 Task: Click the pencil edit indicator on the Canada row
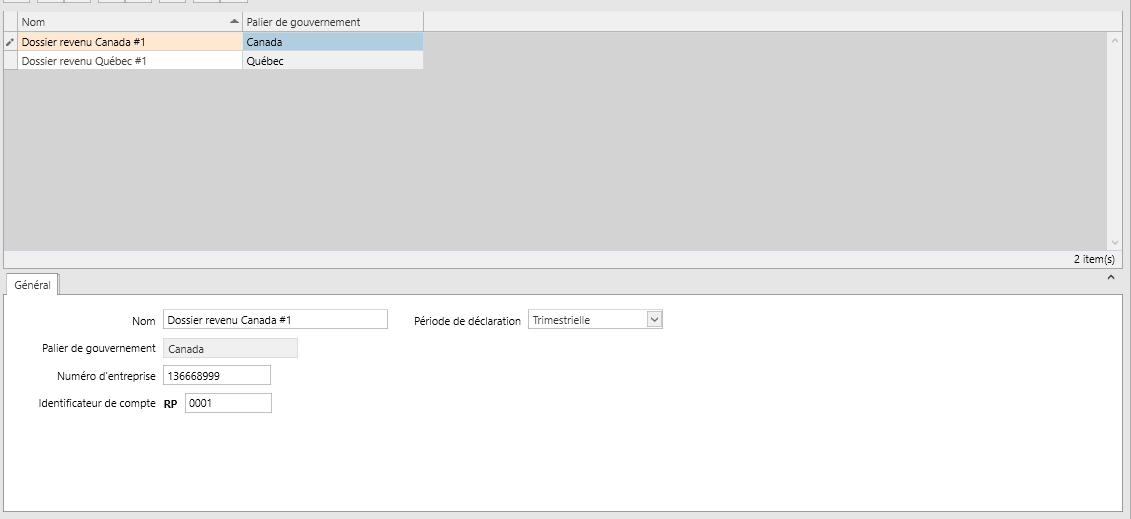(x=10, y=43)
